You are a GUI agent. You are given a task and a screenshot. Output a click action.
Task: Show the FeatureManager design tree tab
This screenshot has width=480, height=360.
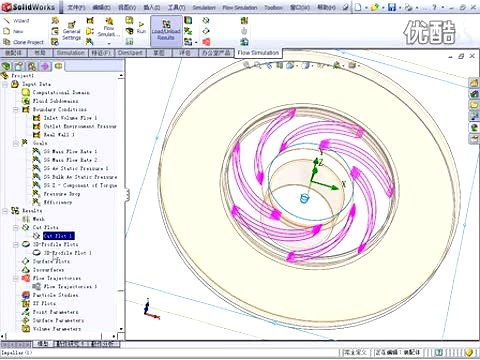point(6,66)
